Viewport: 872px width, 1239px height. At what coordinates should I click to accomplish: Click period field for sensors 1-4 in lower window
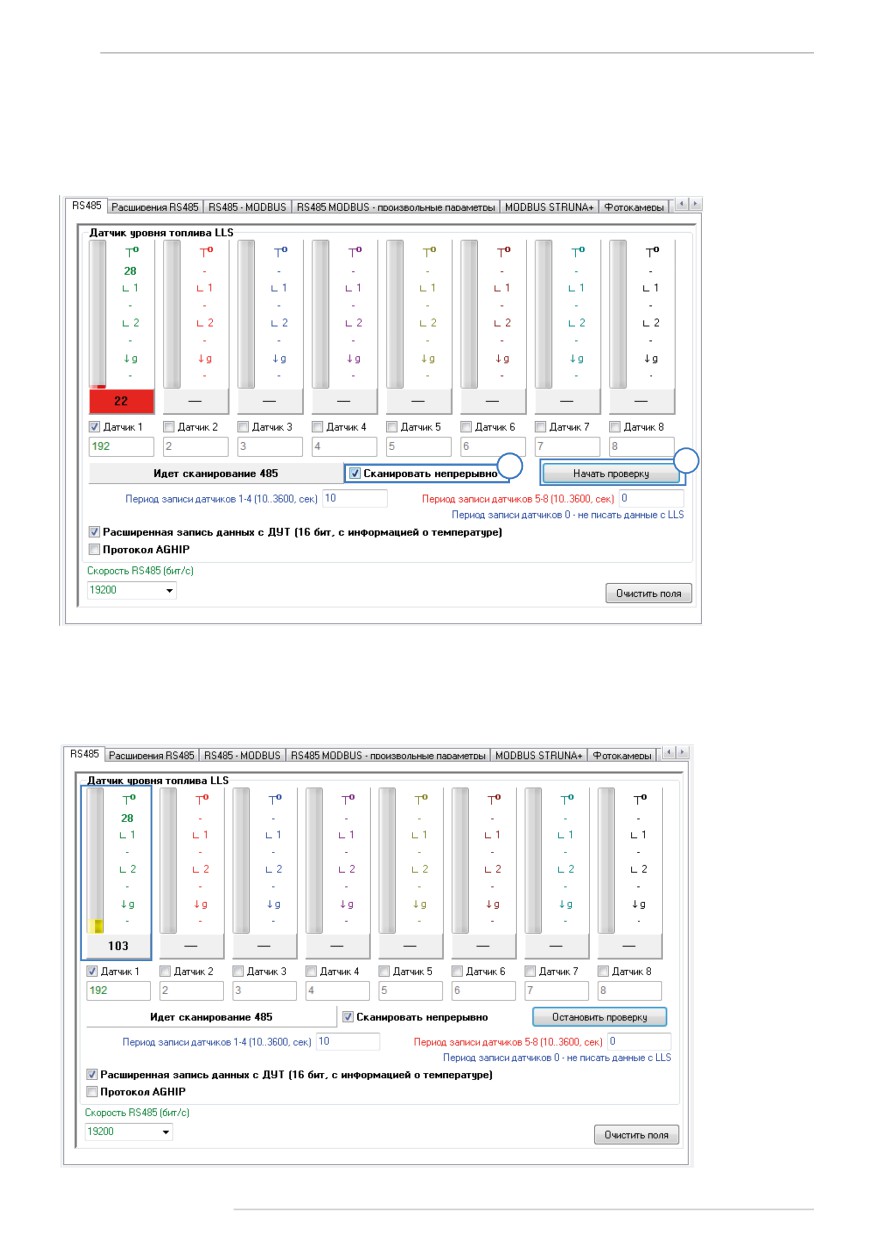348,1042
